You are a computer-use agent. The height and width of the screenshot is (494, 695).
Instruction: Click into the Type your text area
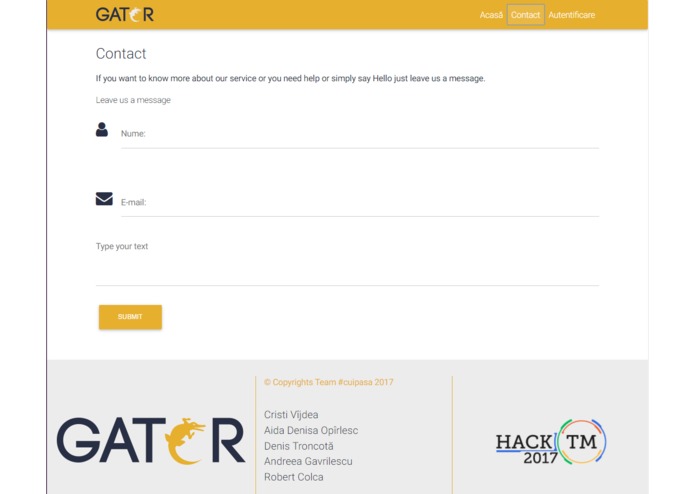[348, 262]
